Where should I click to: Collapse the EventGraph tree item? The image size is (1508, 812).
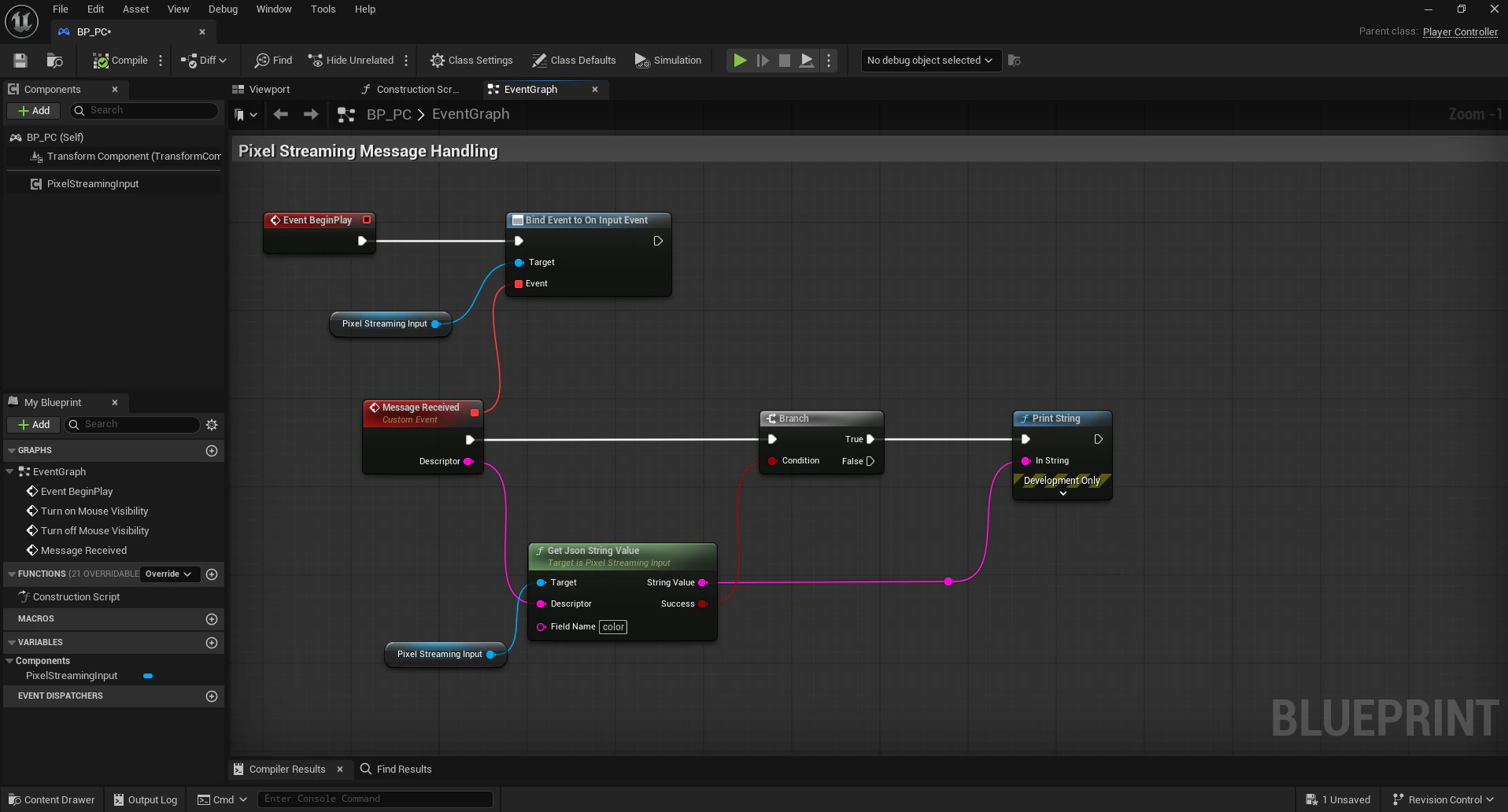10,472
